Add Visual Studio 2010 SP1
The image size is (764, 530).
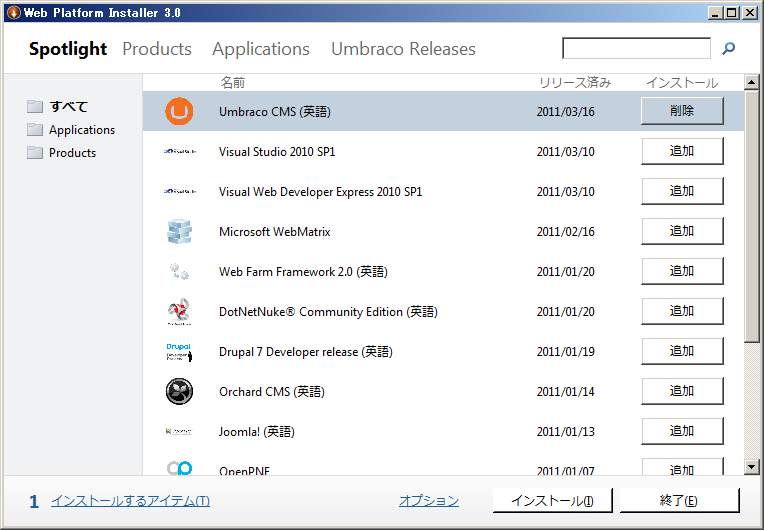coord(682,151)
